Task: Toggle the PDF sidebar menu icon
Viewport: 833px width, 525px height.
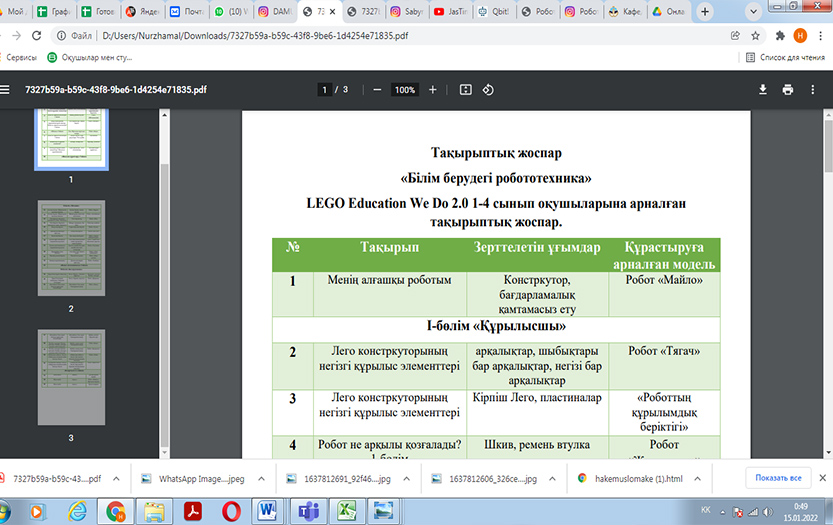Action: 6,89
